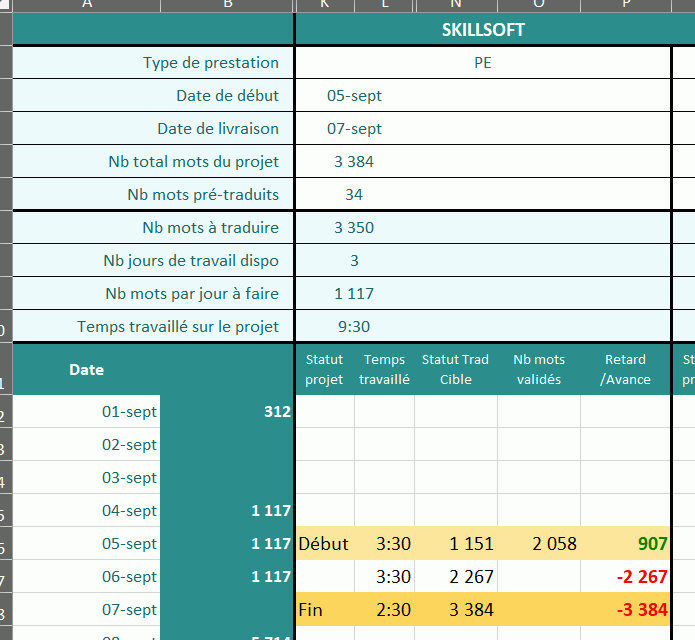The image size is (695, 640).
Task: Click 'Nb total mots du projet' label
Action: pos(193,161)
